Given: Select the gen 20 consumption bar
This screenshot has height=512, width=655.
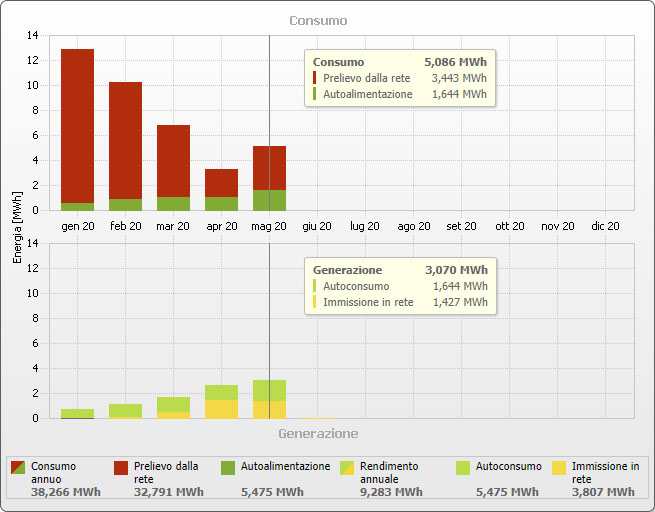Looking at the screenshot, I should click(x=77, y=129).
